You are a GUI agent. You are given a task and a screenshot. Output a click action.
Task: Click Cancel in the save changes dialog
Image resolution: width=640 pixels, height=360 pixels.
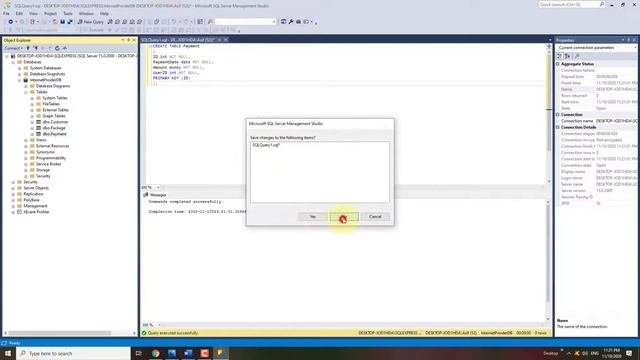coord(375,217)
